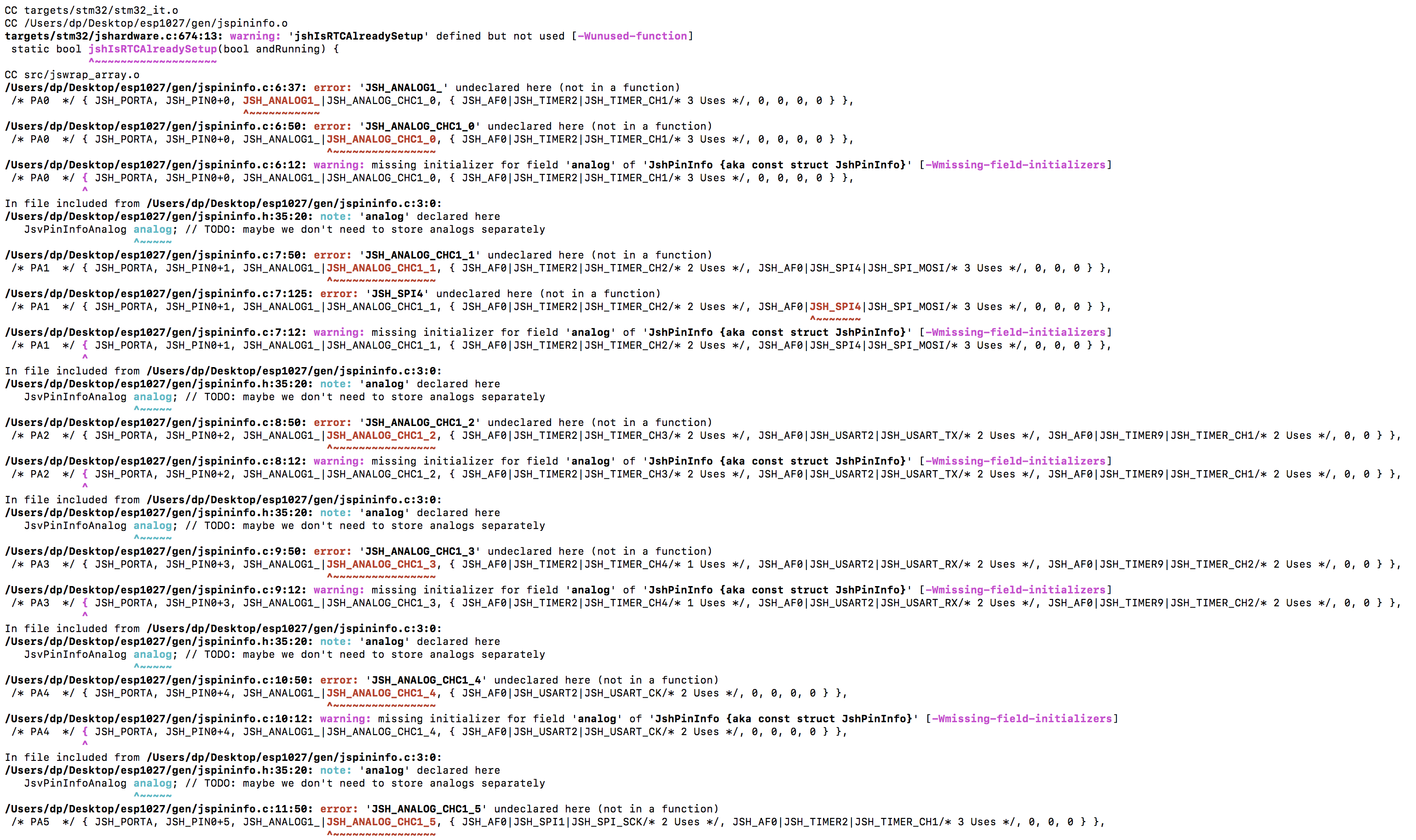Screen dimensions: 1416x840
Task: Click red highlighted 'JSH_ANALOG_CHC1_0' token
Action: 381,139
